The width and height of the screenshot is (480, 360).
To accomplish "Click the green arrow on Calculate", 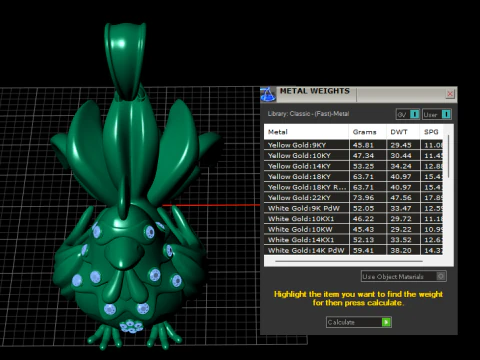I will (x=386, y=322).
